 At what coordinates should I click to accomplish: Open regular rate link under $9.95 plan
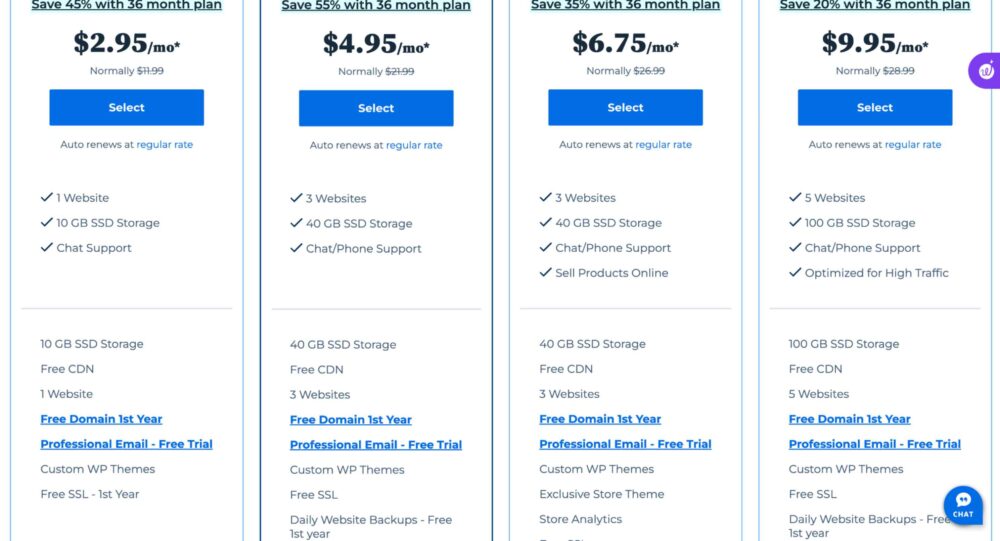click(913, 145)
